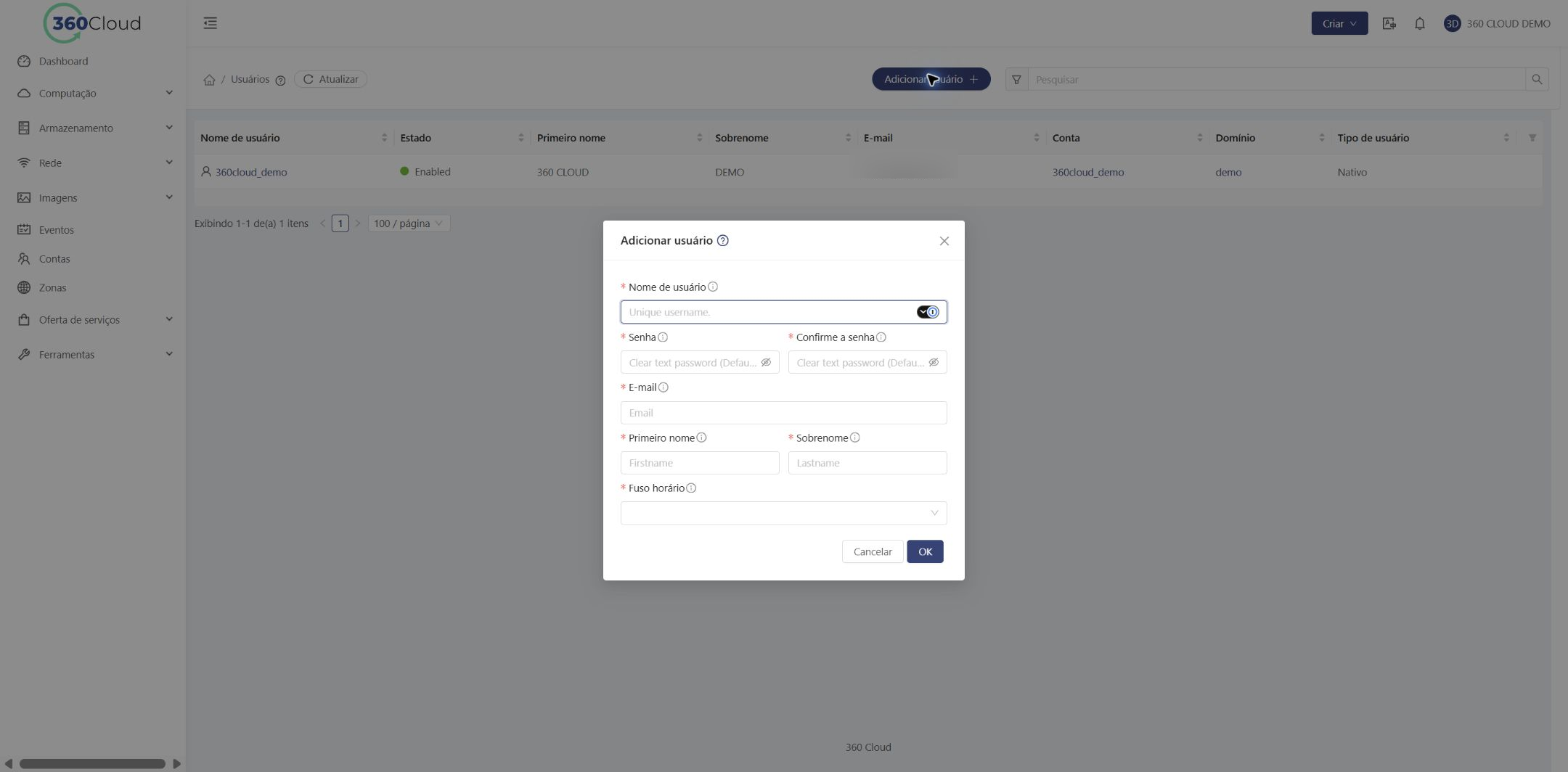1568x772 pixels.
Task: Collapse the sidebar with the menu-fold icon
Action: [210, 23]
